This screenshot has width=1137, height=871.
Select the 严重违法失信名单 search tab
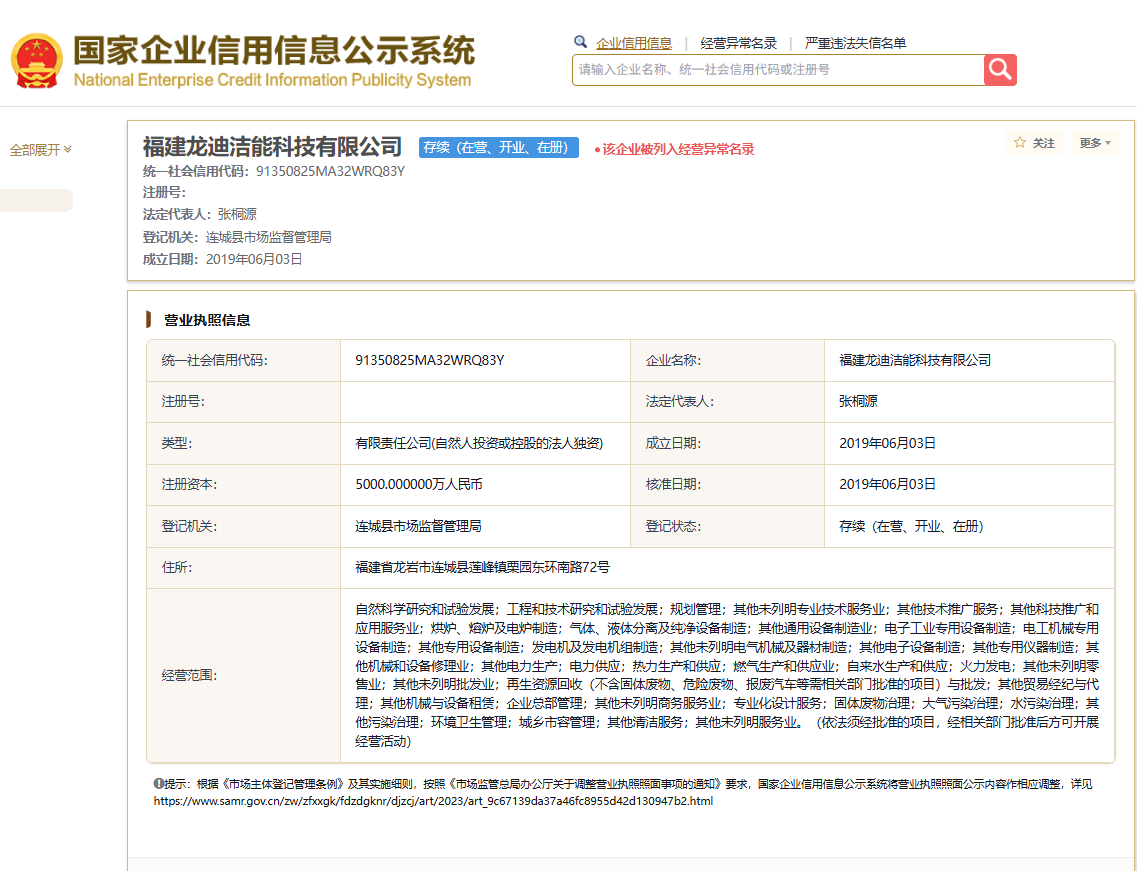[x=855, y=44]
